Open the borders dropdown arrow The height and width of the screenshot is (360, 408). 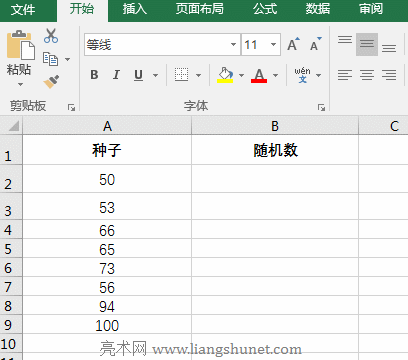198,75
